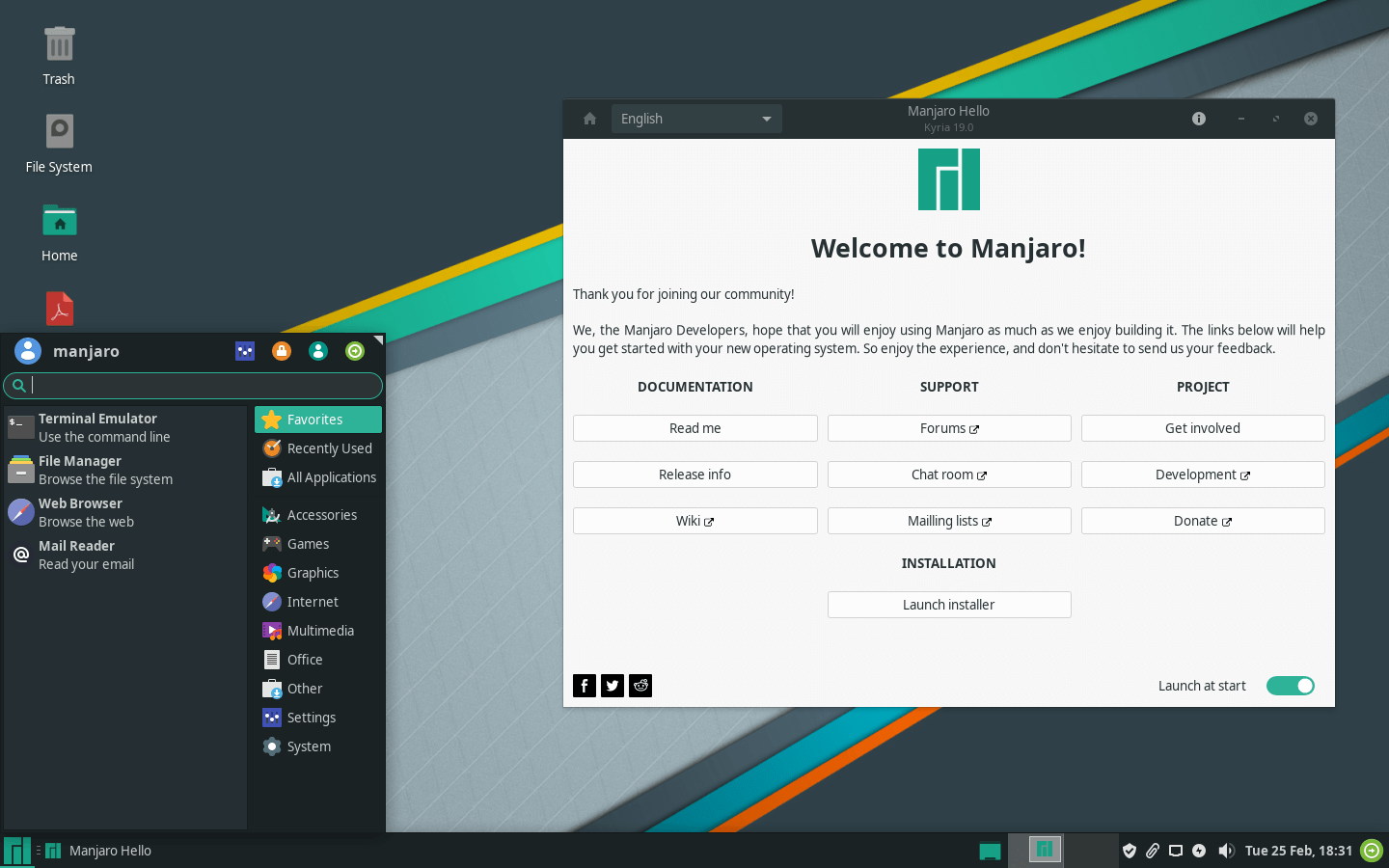Image resolution: width=1389 pixels, height=868 pixels.
Task: Click the volume speaker tray icon
Action: tap(1226, 851)
